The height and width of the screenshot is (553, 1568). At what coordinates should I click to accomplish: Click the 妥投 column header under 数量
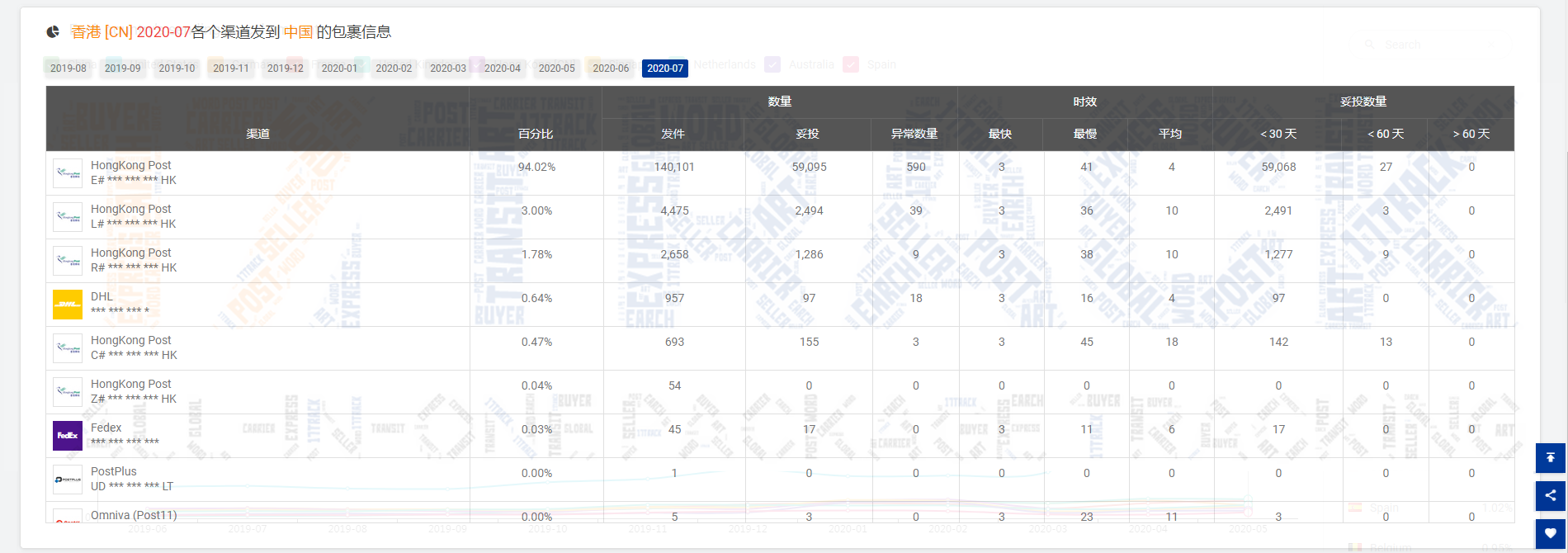pyautogui.click(x=808, y=134)
